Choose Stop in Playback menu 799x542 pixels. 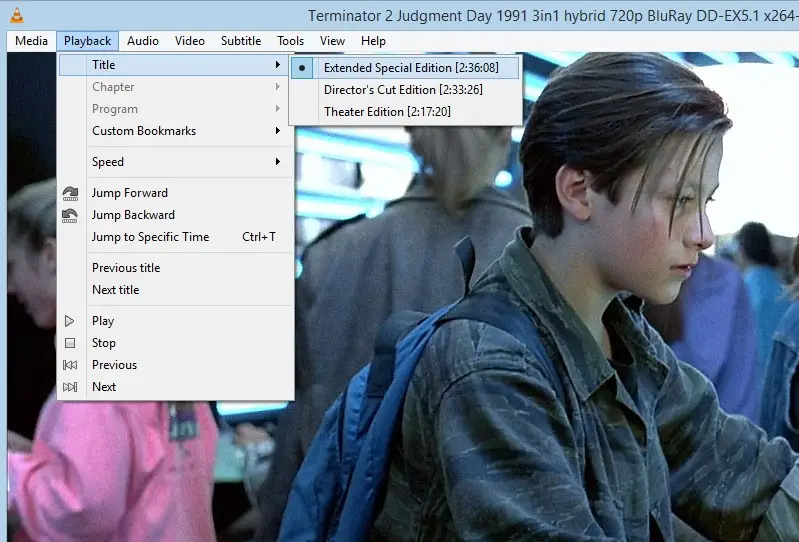[x=176, y=342]
